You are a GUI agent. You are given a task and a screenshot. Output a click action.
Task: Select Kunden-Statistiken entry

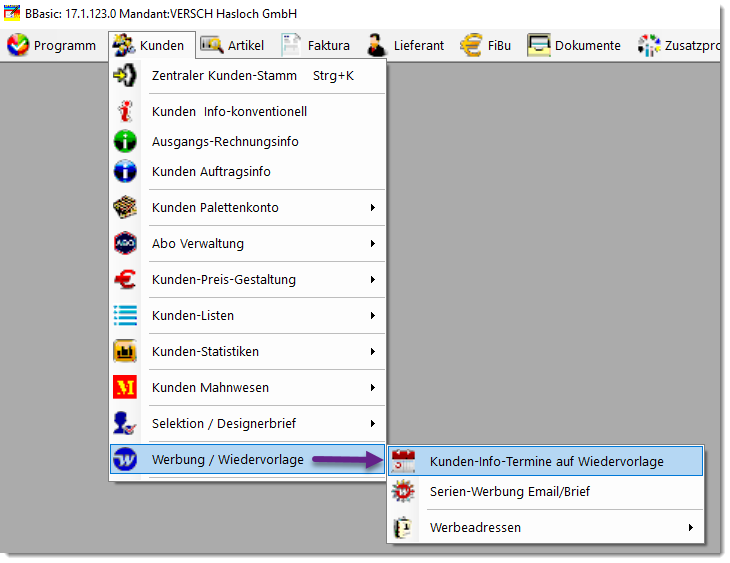click(x=247, y=351)
